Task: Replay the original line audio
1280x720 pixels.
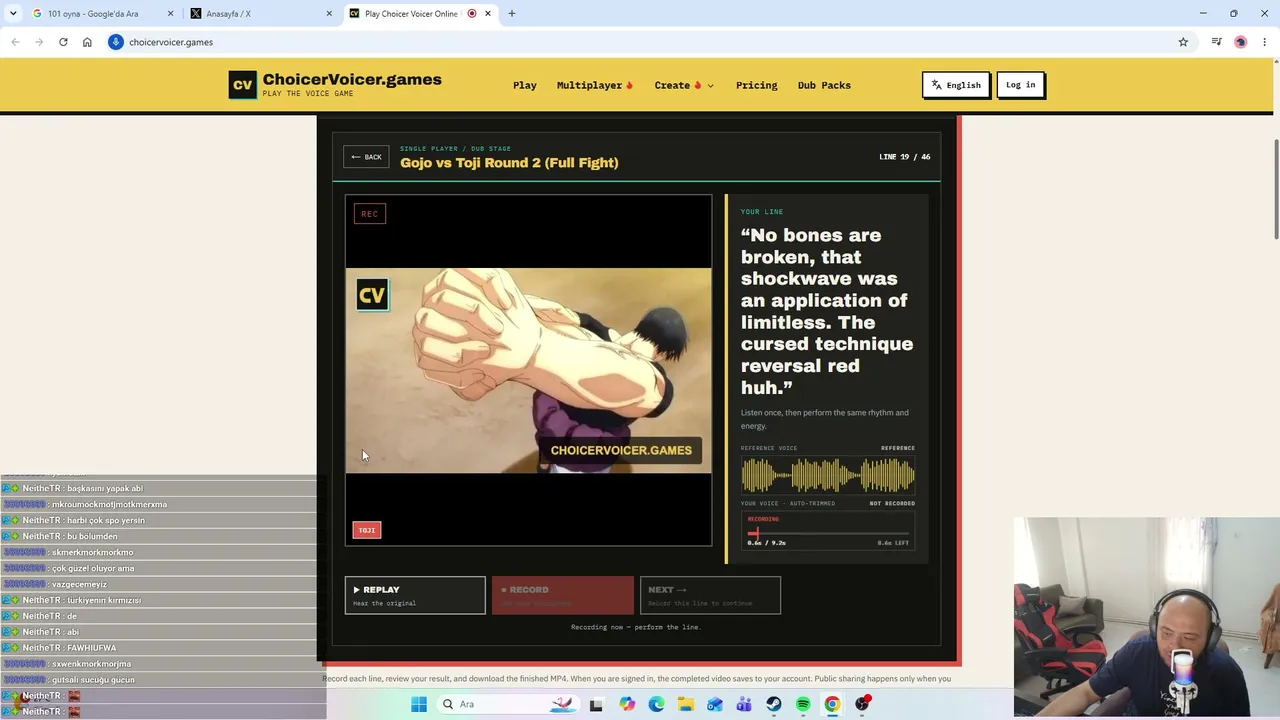Action: click(415, 595)
